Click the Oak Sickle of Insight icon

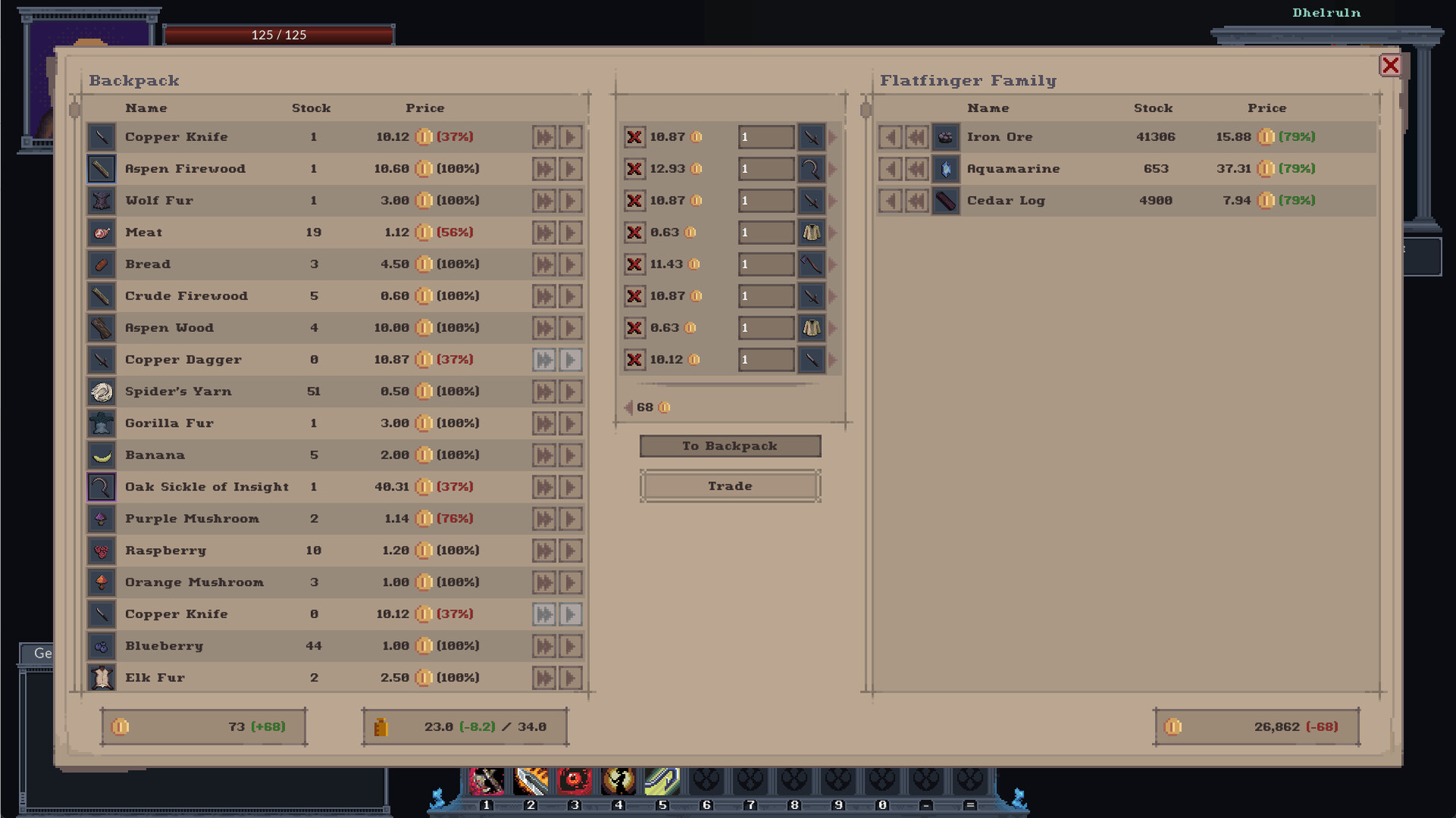(102, 487)
